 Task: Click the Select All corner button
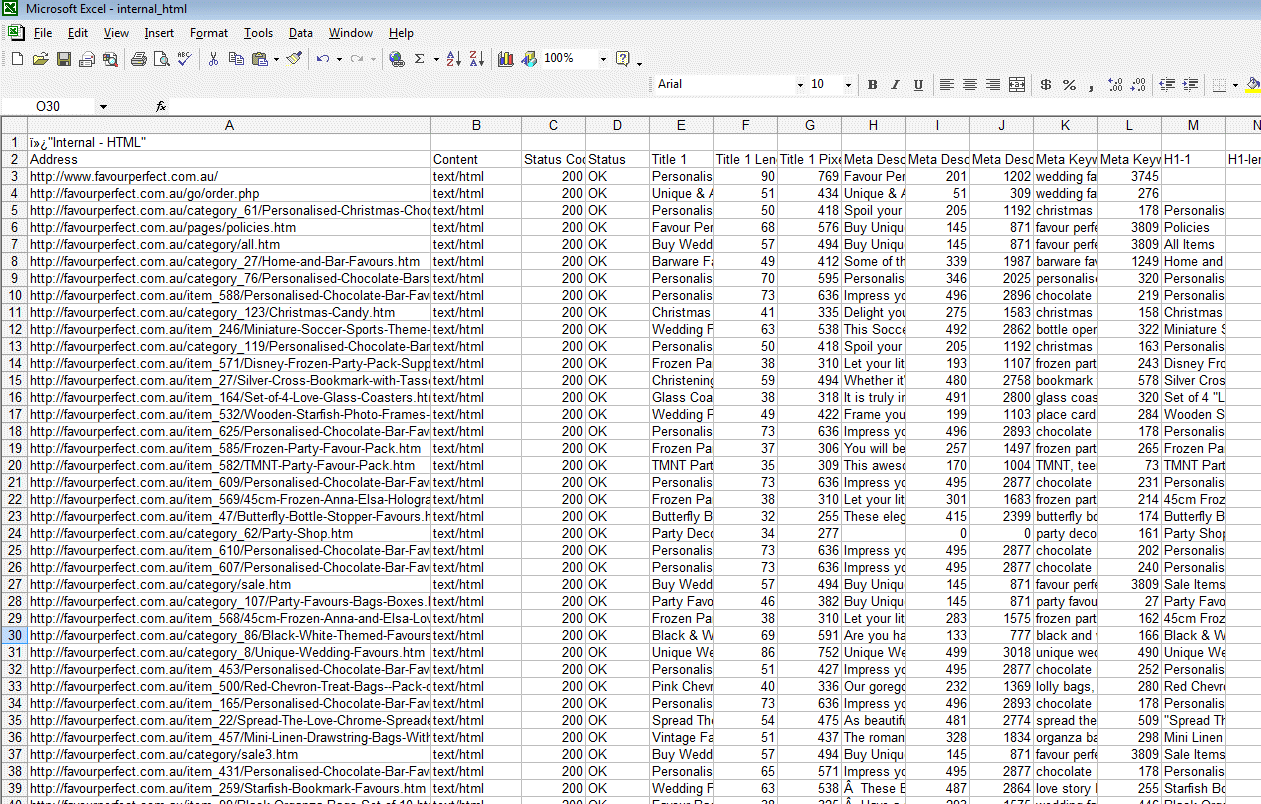click(x=13, y=125)
